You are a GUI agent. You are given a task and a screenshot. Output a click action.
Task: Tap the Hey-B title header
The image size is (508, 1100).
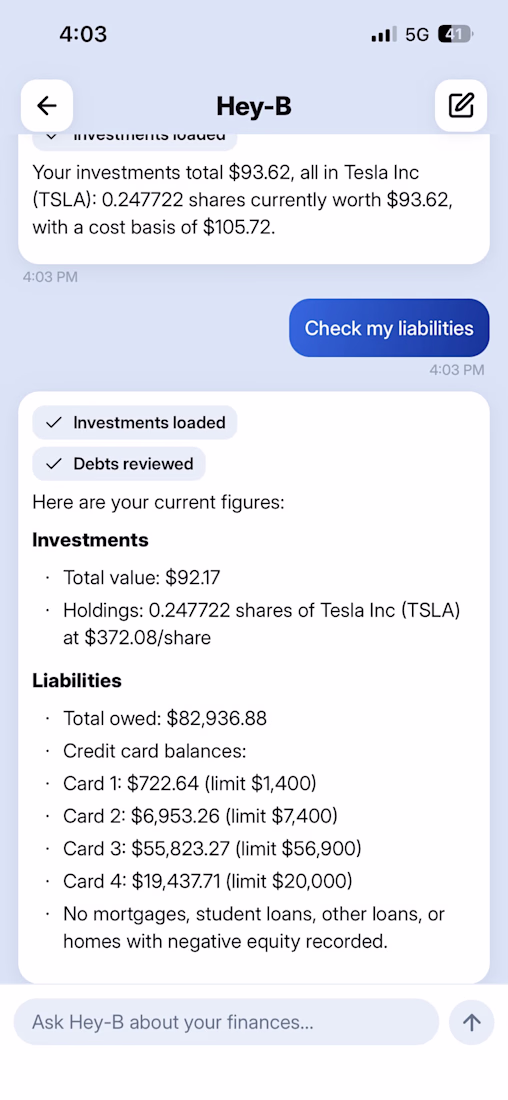point(253,107)
